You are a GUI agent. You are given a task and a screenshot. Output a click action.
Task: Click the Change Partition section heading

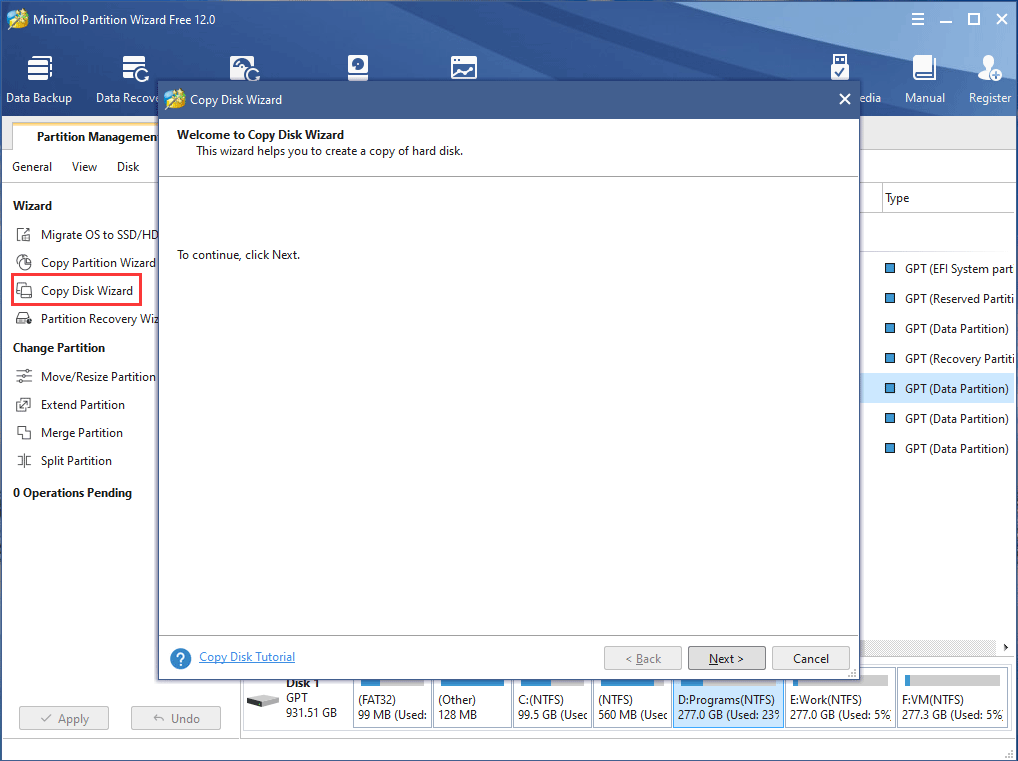pyautogui.click(x=59, y=348)
